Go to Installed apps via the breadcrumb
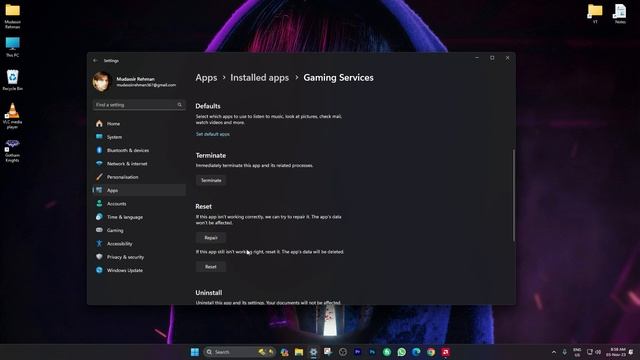Image resolution: width=640 pixels, height=360 pixels. pos(260,78)
